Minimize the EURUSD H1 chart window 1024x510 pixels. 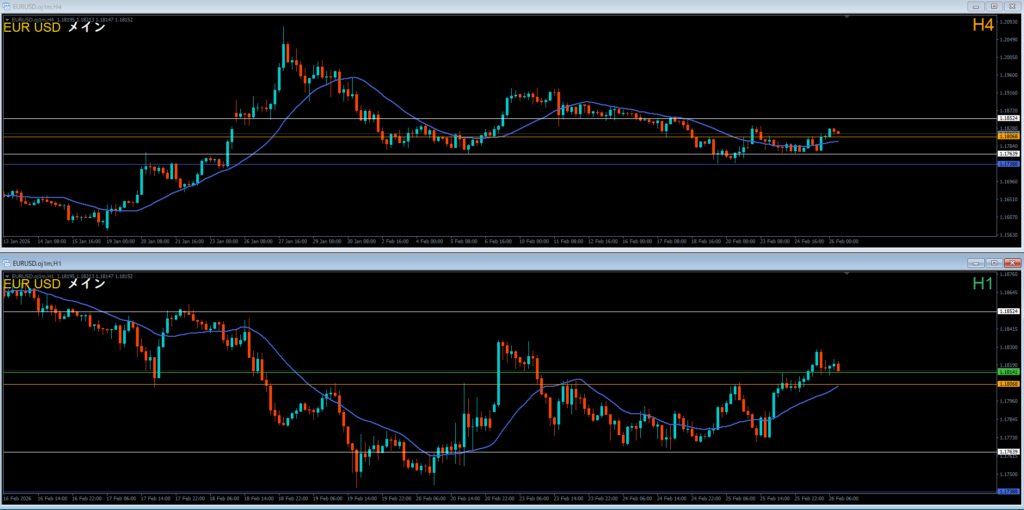pos(977,263)
